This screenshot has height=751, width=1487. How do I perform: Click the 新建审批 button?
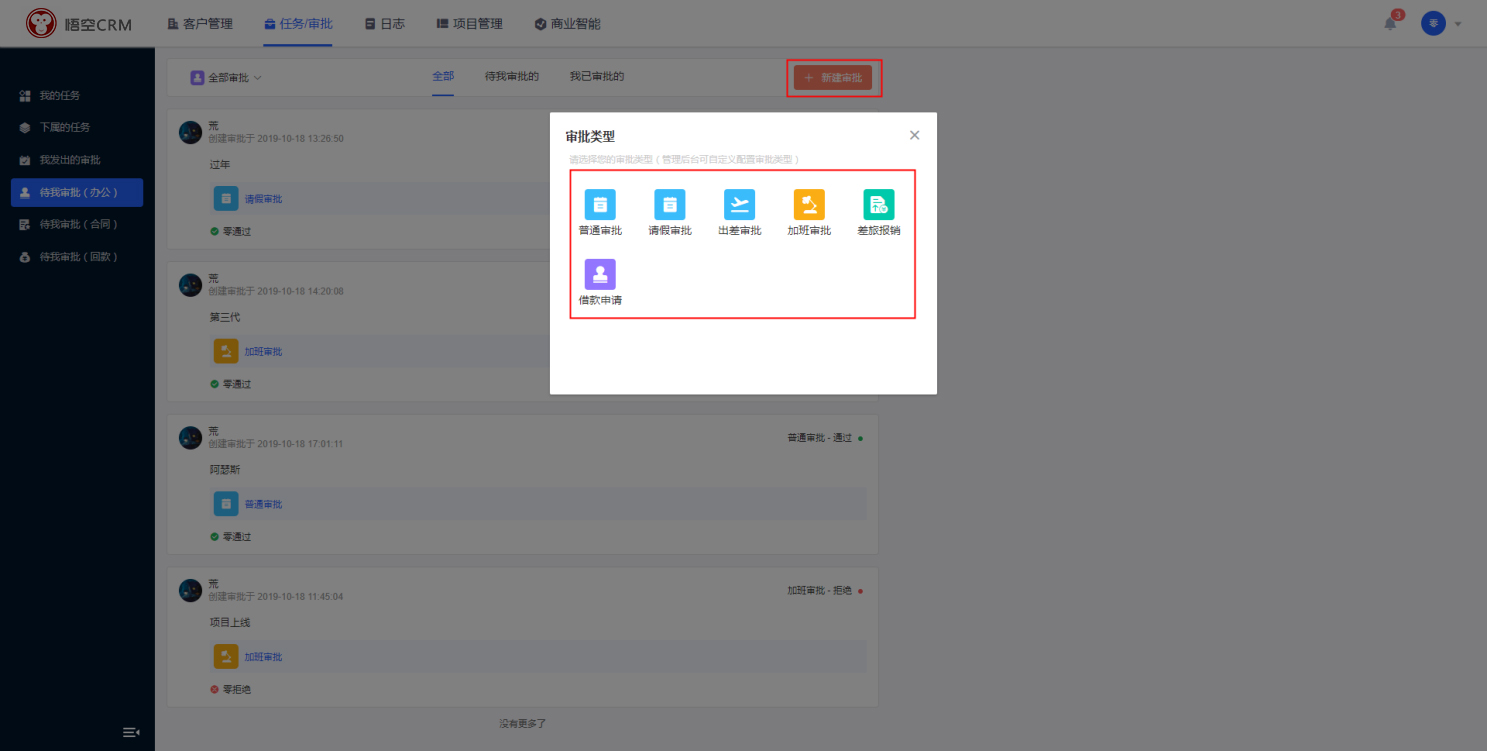pos(833,77)
